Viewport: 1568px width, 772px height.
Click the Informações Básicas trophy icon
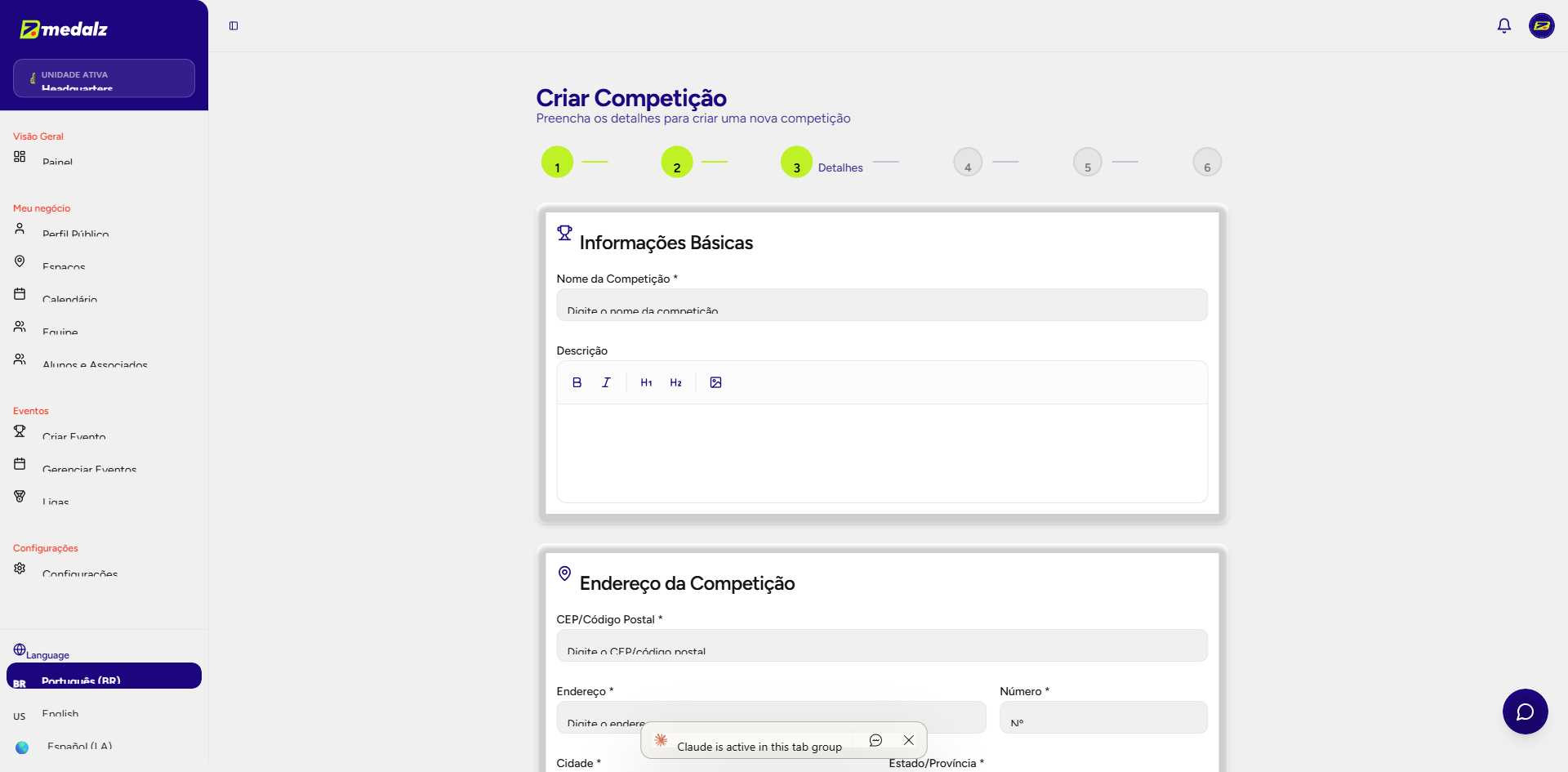point(564,233)
